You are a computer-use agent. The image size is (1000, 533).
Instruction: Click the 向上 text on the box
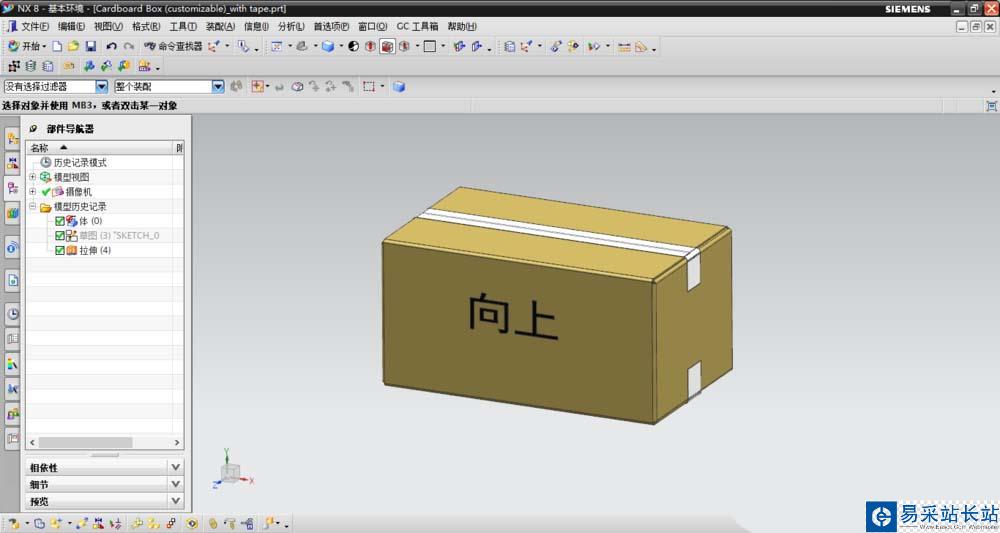click(513, 316)
